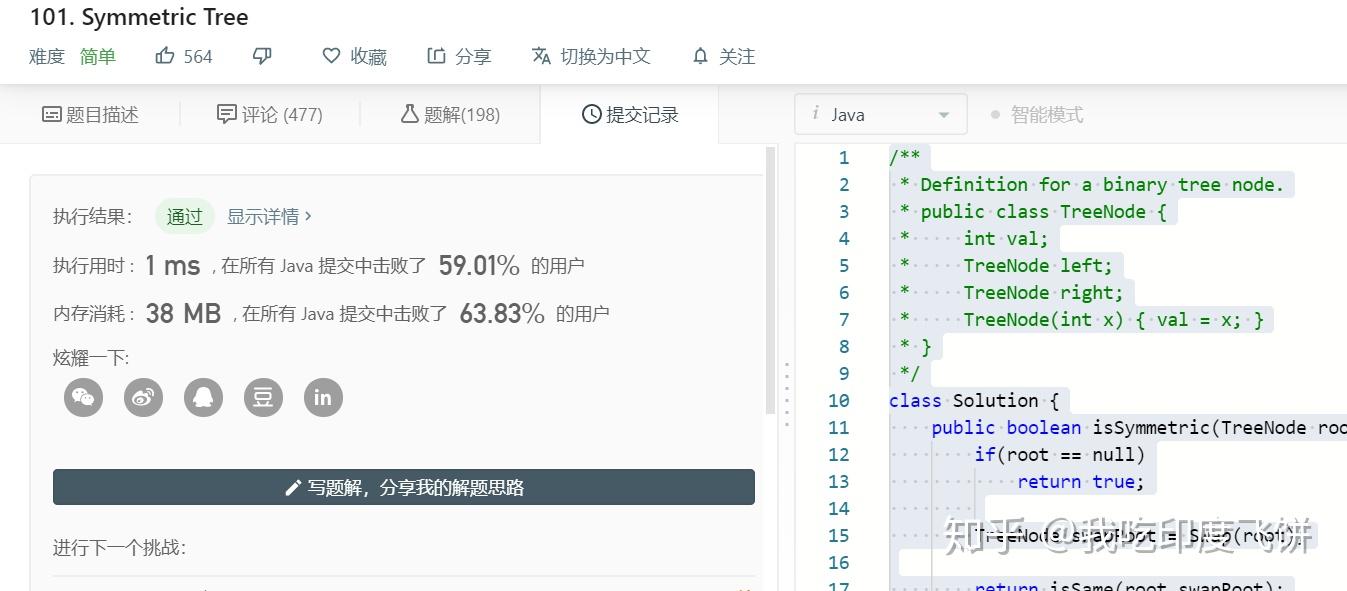Viewport: 1347px width, 591px height.
Task: Click the 通过 result badge
Action: [184, 216]
